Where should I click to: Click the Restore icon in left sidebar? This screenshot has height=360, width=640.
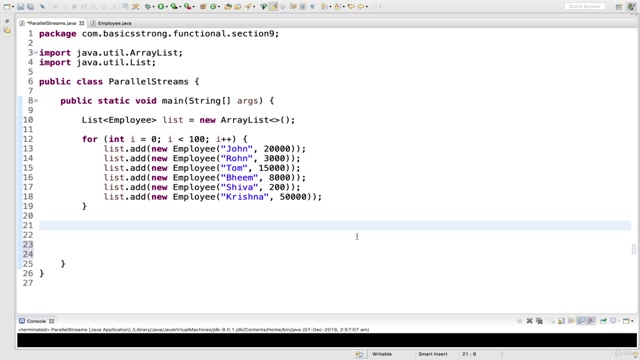click(x=7, y=21)
